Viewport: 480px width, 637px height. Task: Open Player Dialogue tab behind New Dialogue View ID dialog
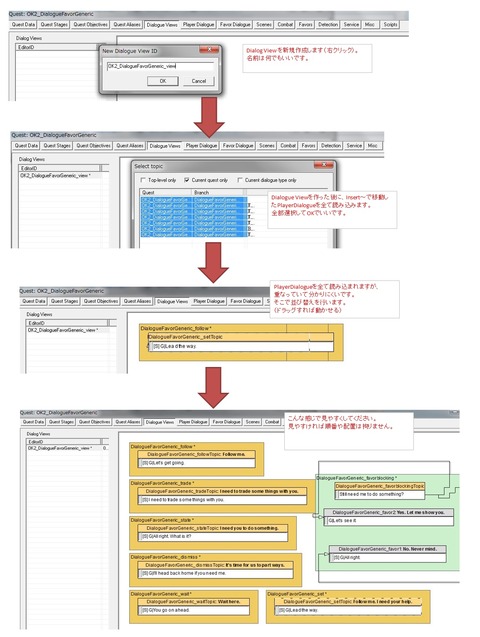click(198, 24)
